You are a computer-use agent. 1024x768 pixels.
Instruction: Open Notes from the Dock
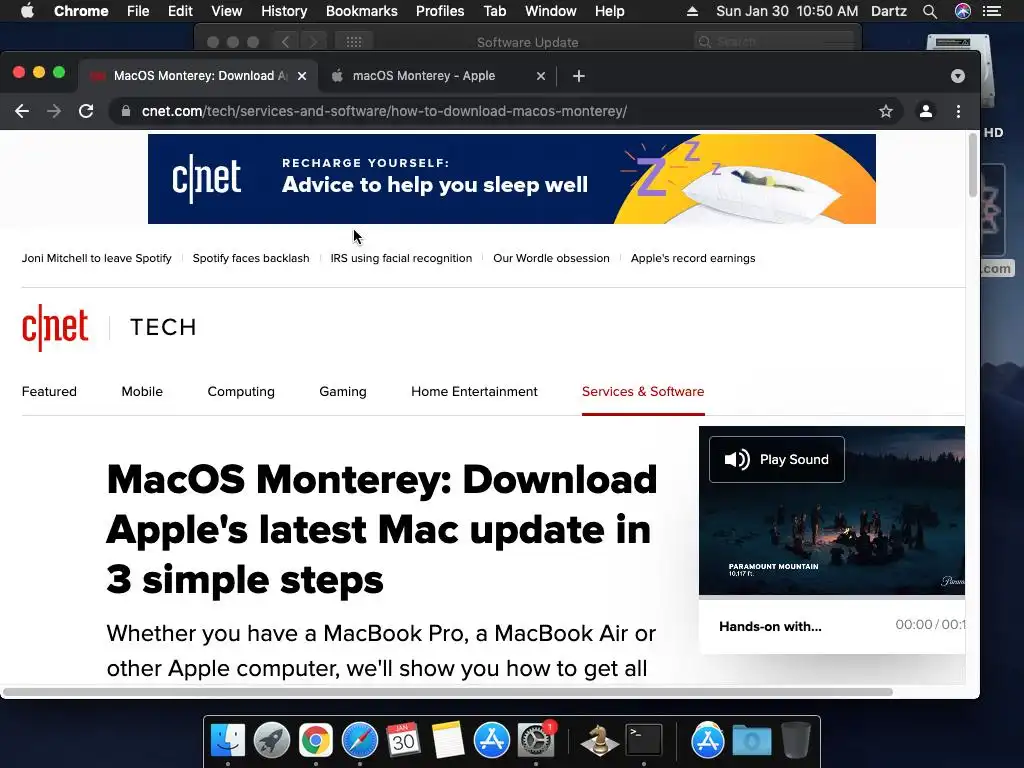tap(447, 740)
